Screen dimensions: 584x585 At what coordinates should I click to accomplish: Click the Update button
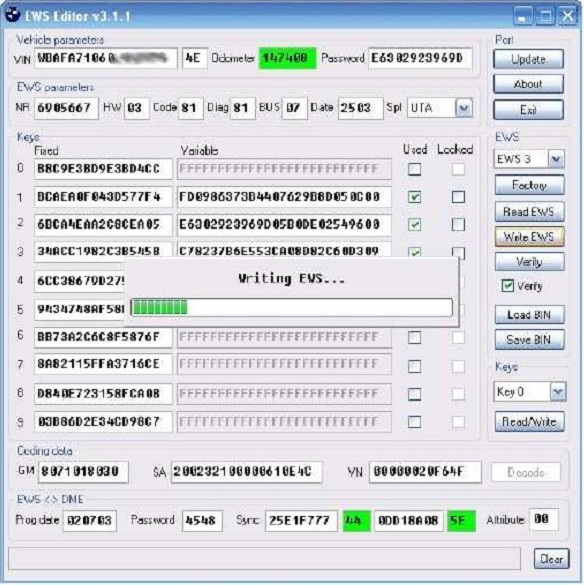click(x=528, y=59)
